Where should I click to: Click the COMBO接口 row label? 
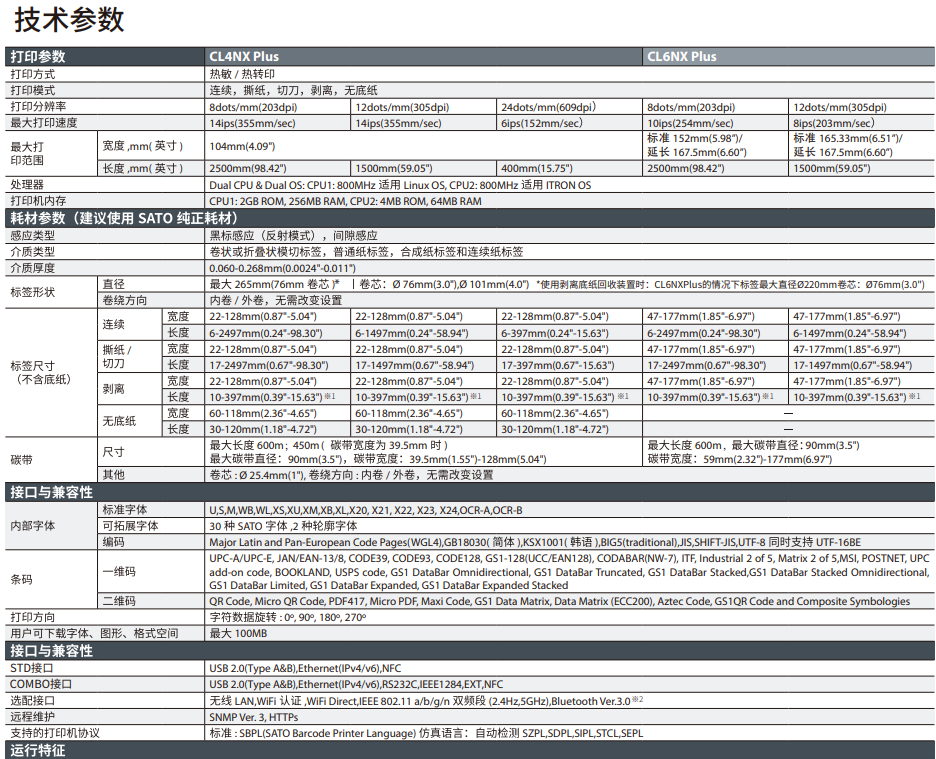[41, 684]
